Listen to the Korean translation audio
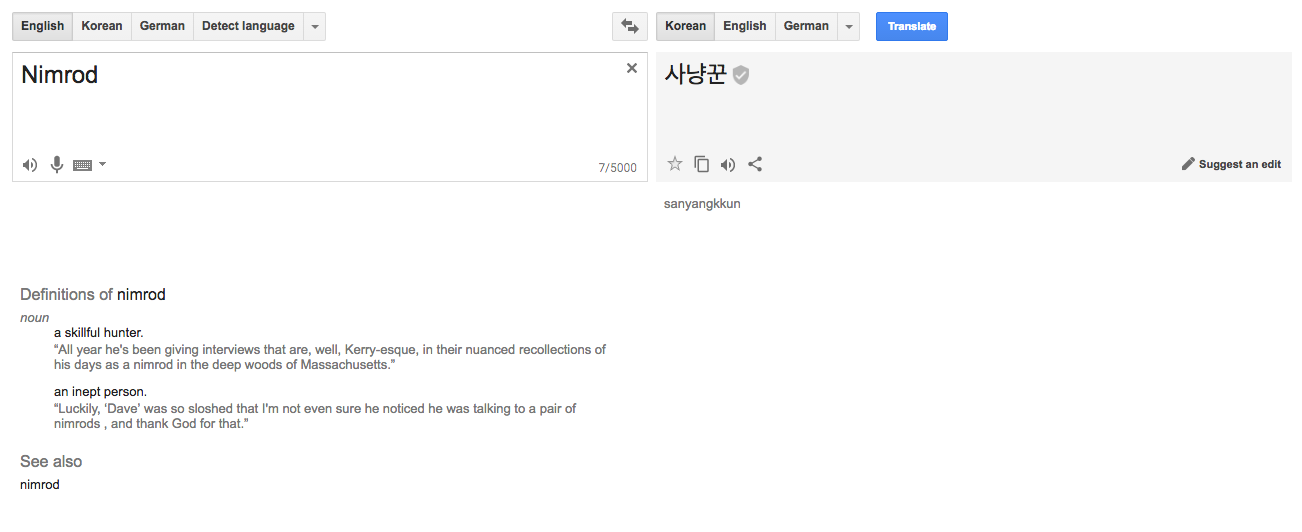 (x=728, y=164)
